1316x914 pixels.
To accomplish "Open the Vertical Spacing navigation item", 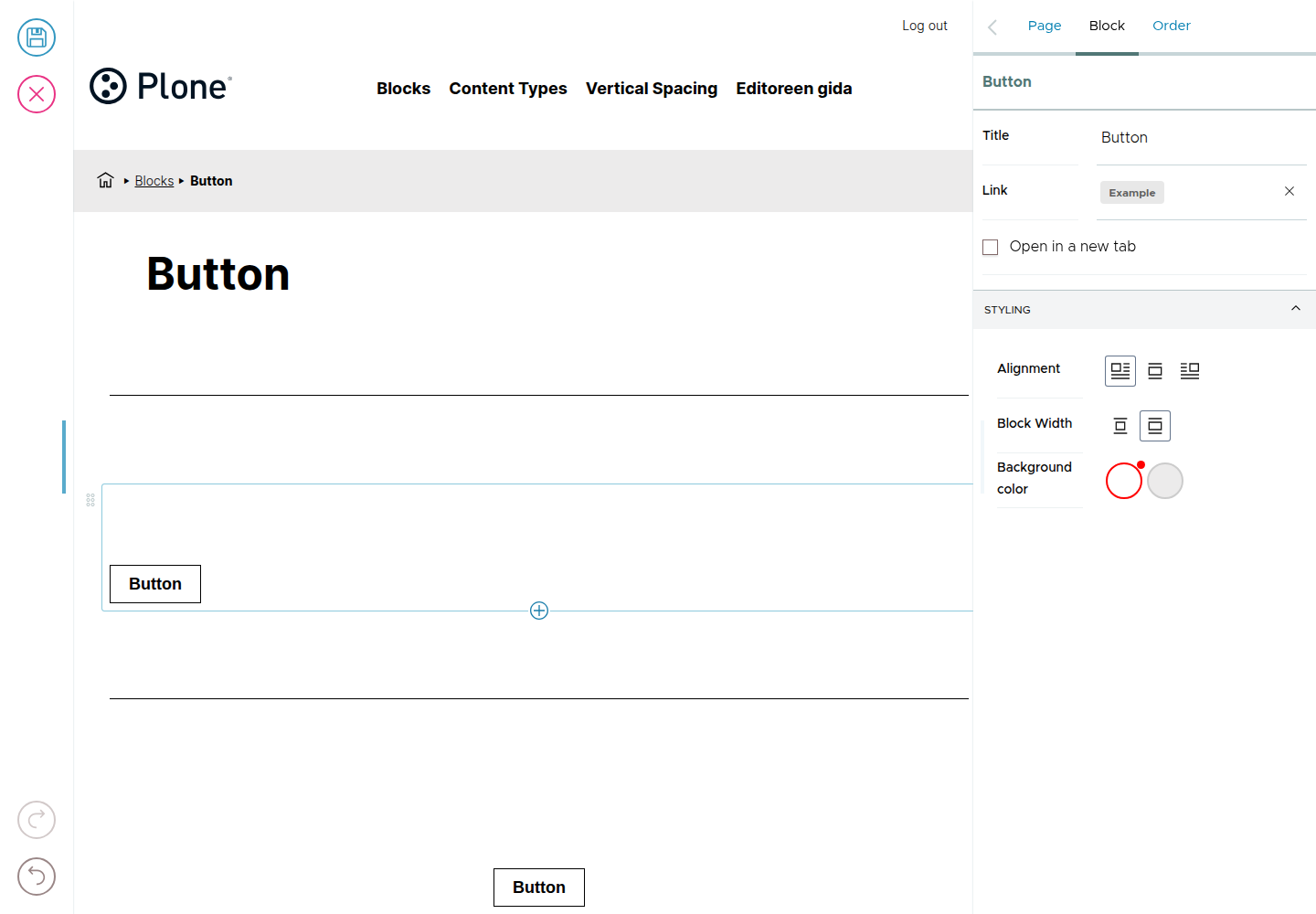I will point(652,89).
